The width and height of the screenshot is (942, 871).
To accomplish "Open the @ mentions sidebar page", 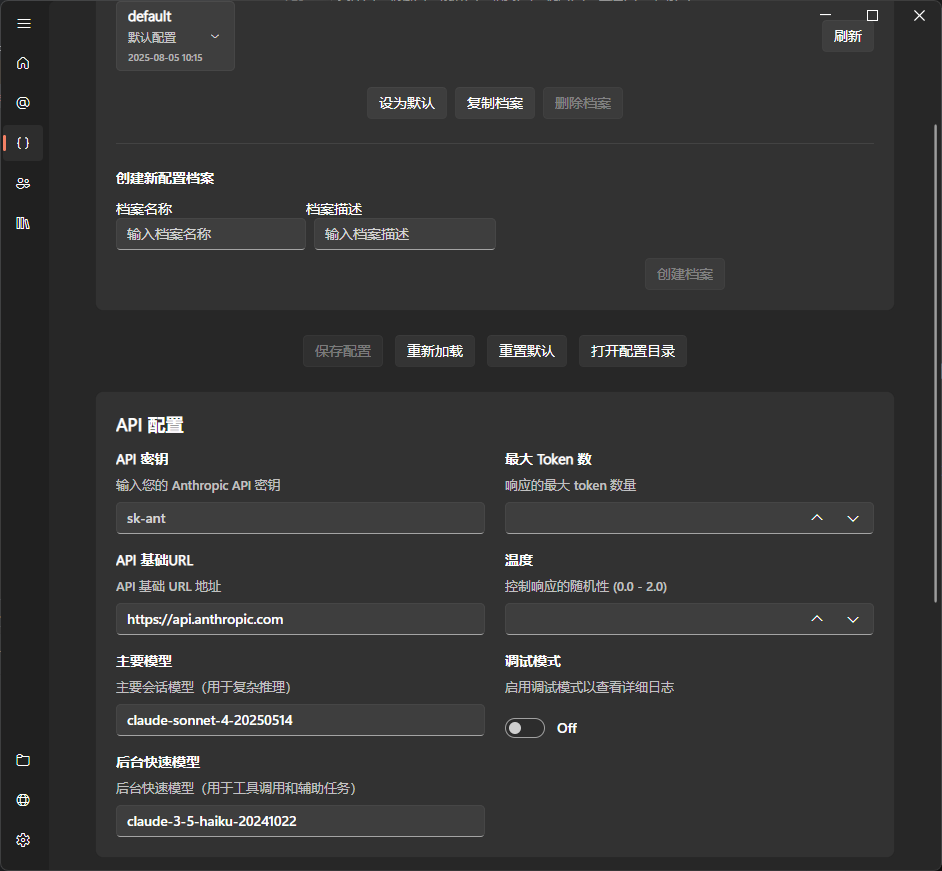I will pos(23,103).
